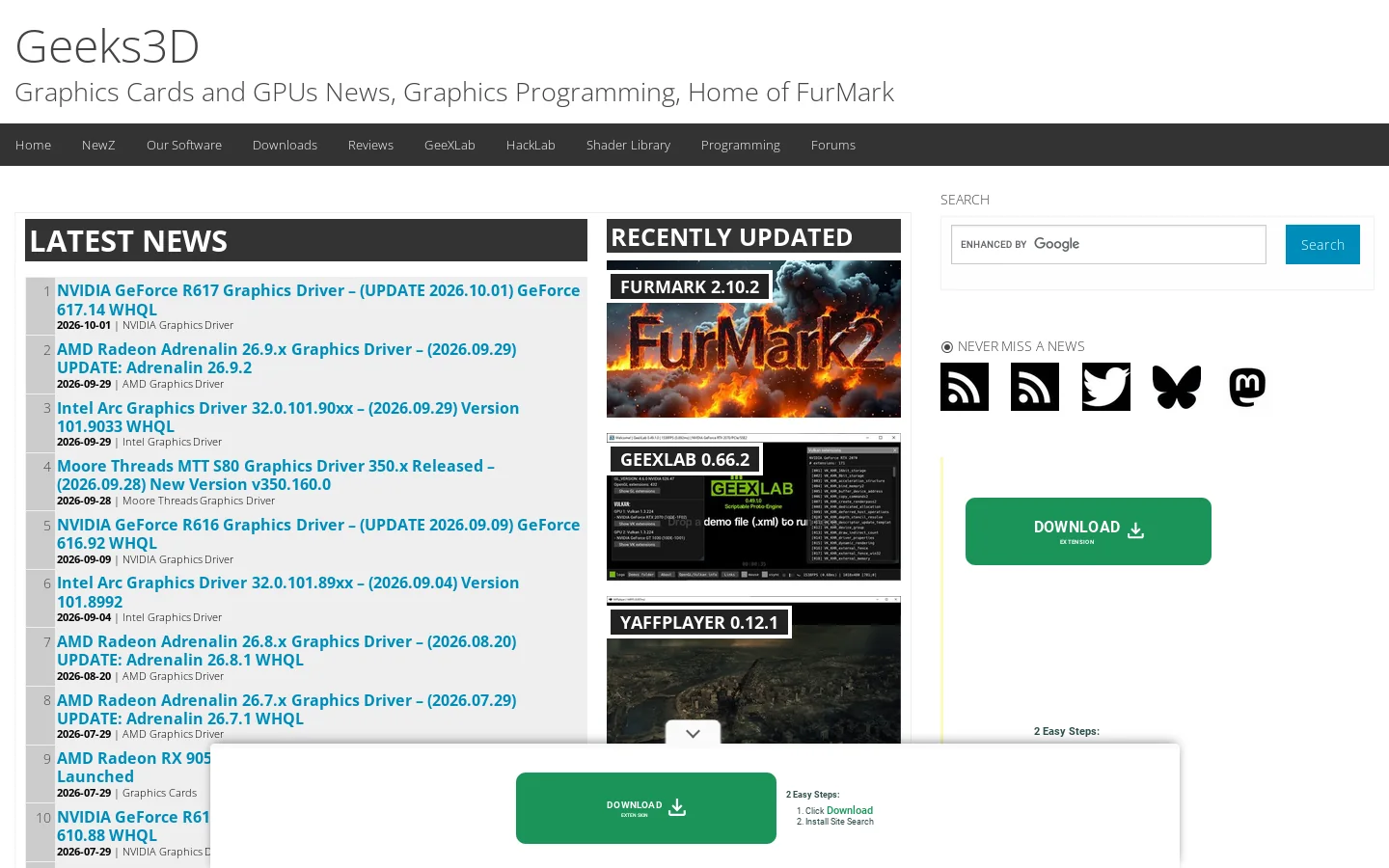Open the second RSS feed icon
Screen dimensions: 1389x868
click(x=1035, y=387)
